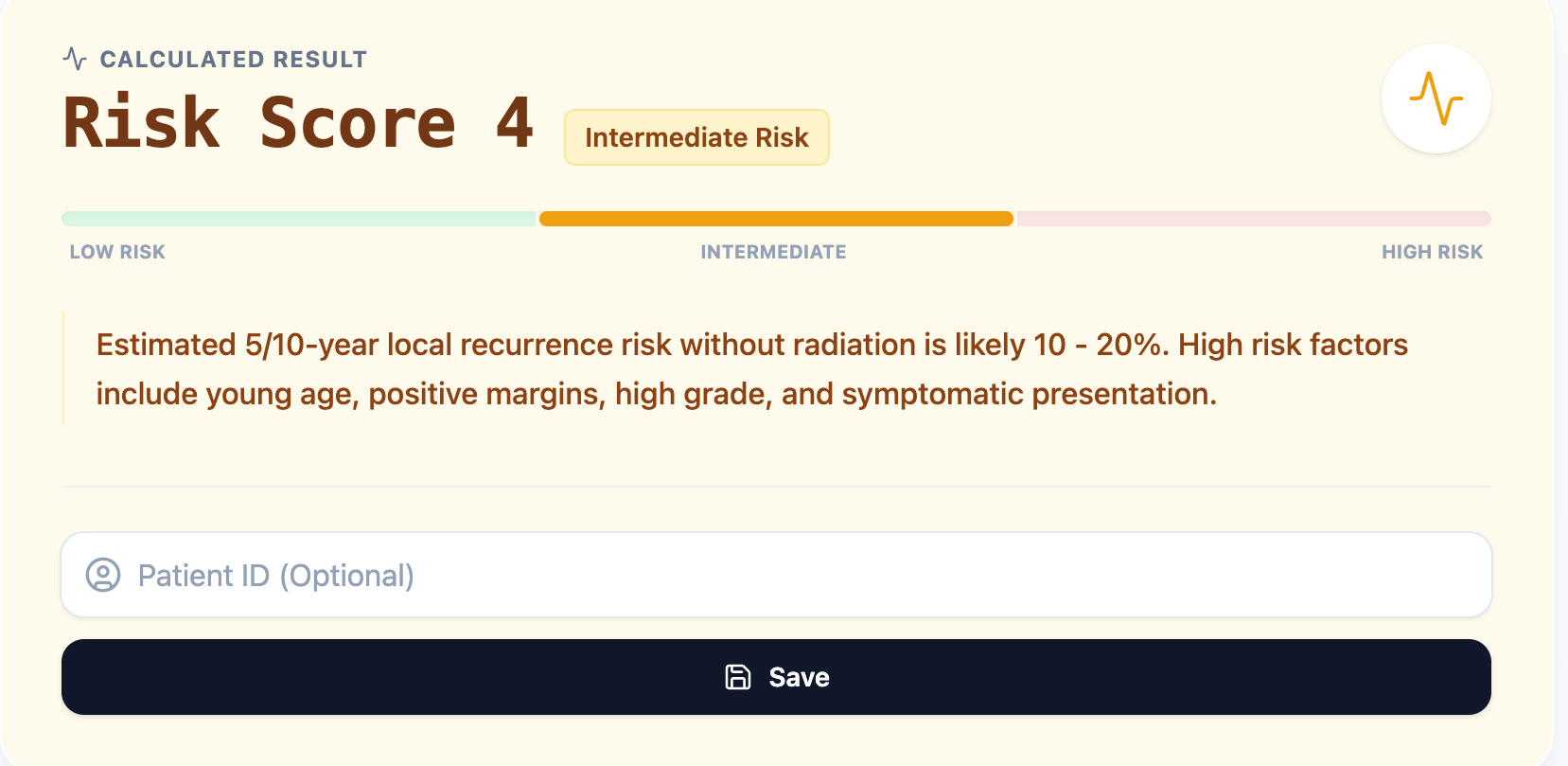This screenshot has height=766, width=1568.
Task: Click the orange intermediate segment of risk bar
Action: click(775, 218)
